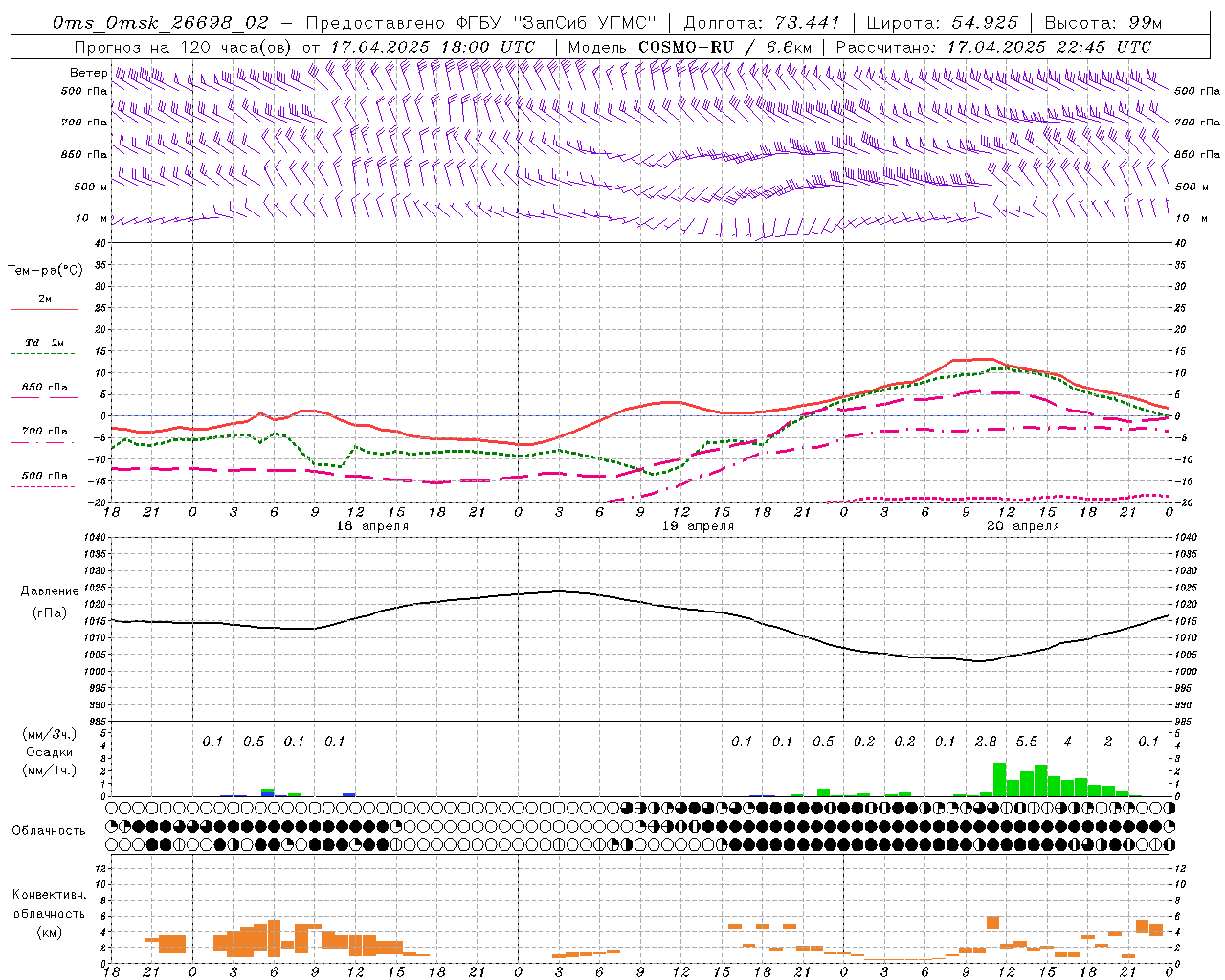Click the "(мм/1ч.)" precipitation unit label
1225x980 pixels.
[51, 770]
